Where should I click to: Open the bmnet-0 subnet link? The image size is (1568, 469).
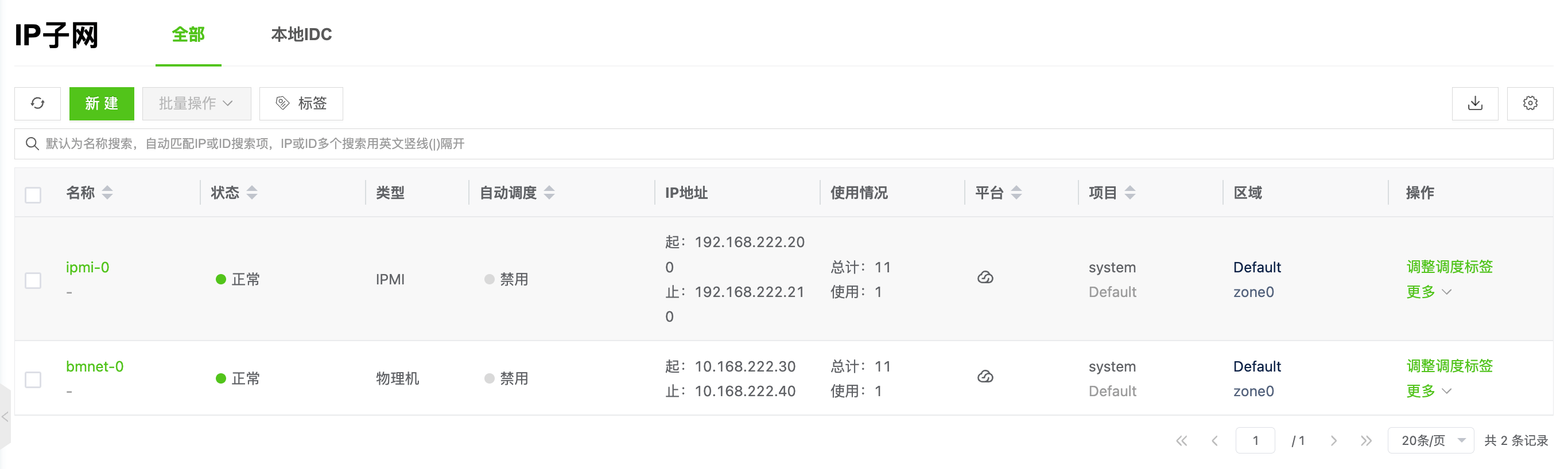(x=94, y=366)
